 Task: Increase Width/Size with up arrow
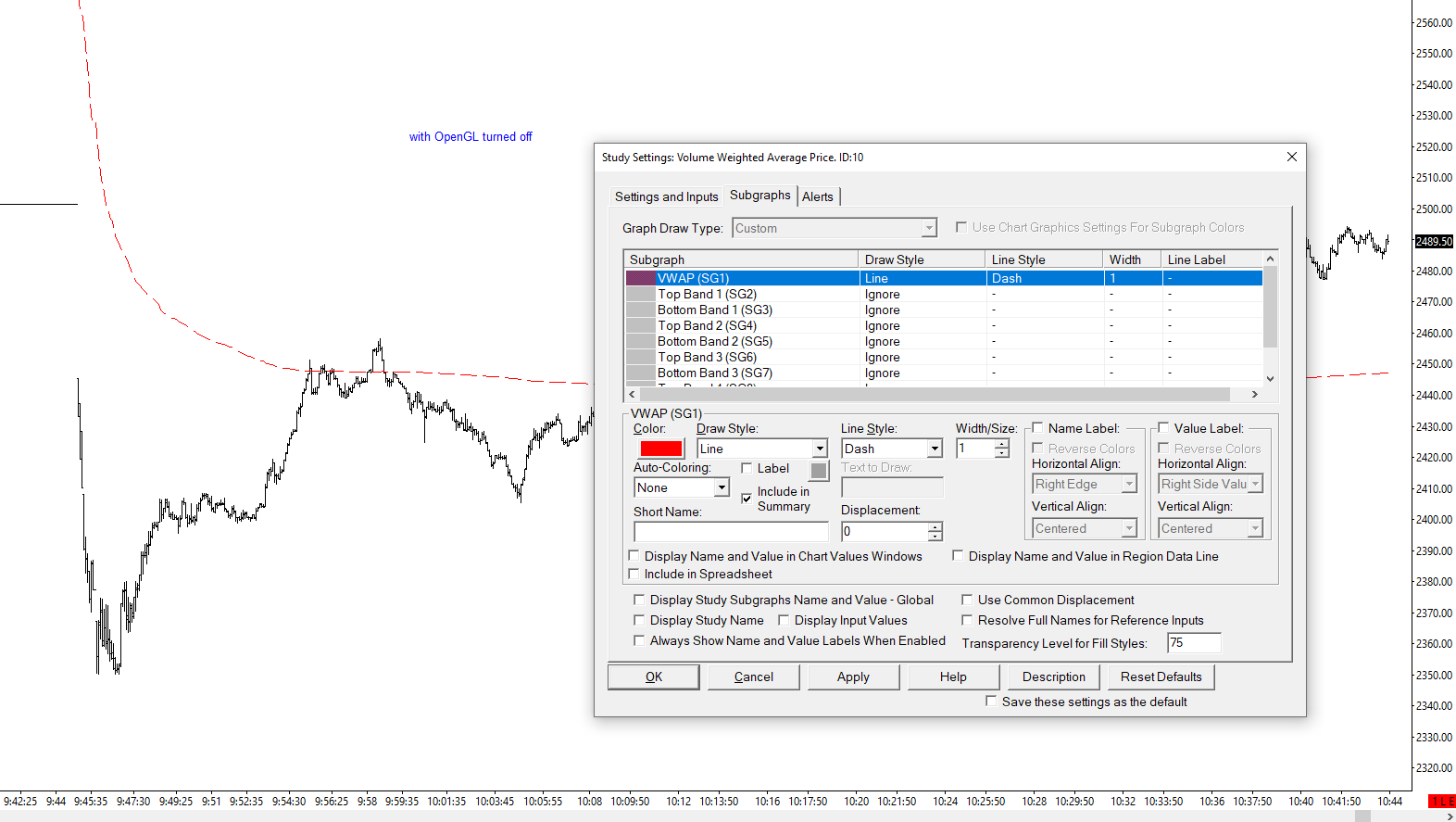[x=1002, y=444]
